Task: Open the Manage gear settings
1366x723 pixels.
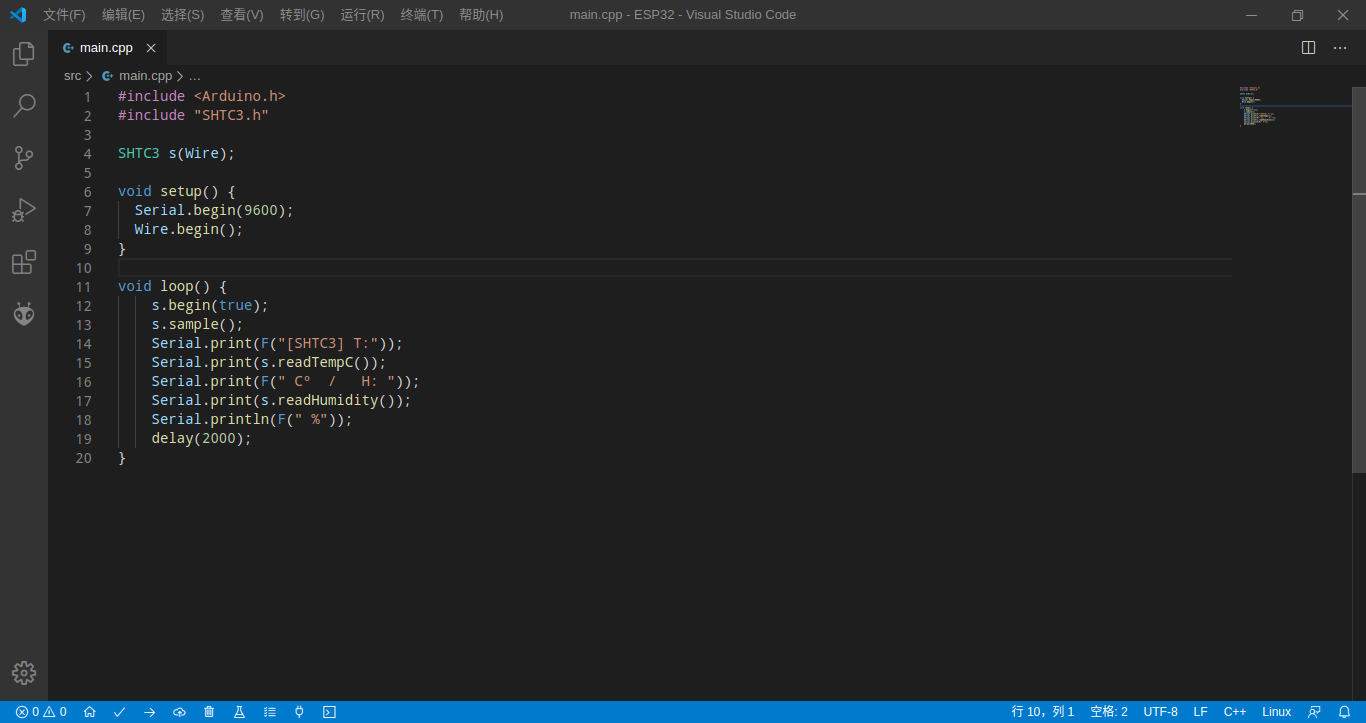Action: pos(24,673)
